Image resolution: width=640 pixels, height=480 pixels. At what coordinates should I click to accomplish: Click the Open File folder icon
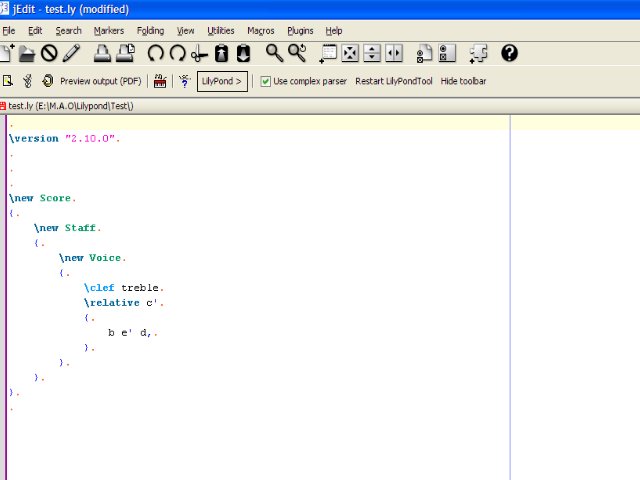tap(27, 53)
